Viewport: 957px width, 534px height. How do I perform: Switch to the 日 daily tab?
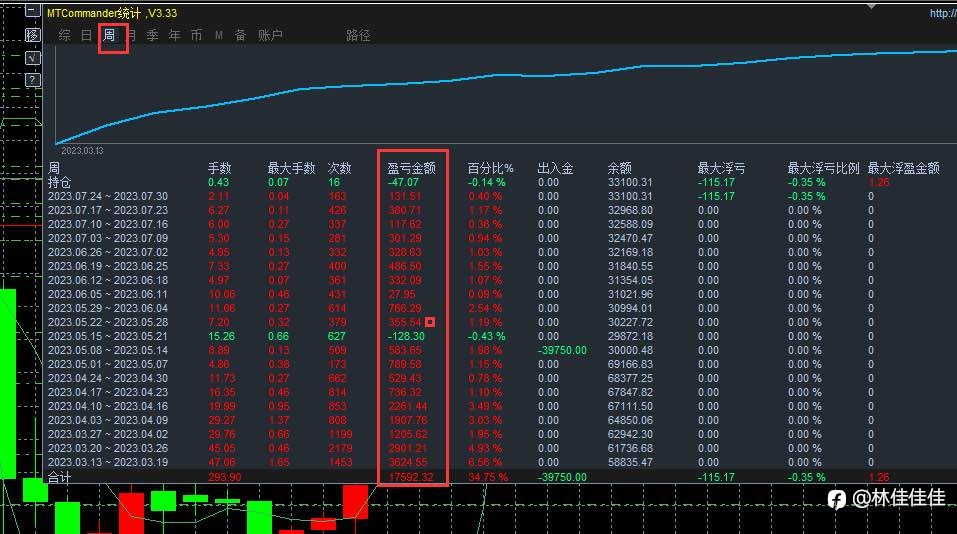tap(87, 35)
